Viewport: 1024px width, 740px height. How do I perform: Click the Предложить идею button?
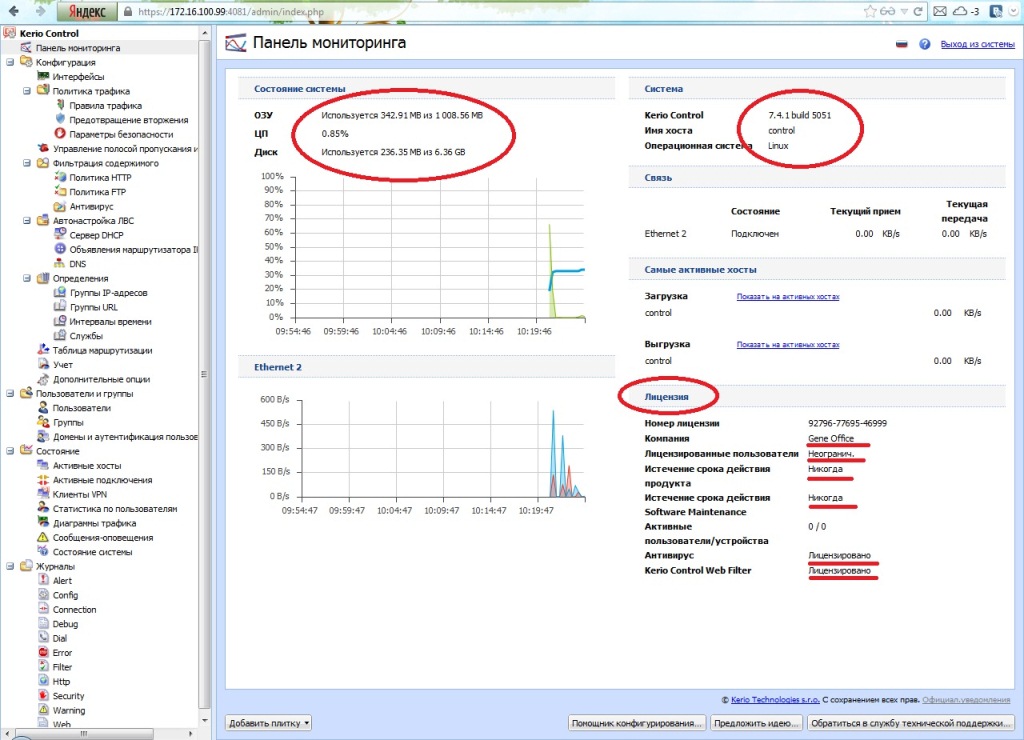pos(756,723)
